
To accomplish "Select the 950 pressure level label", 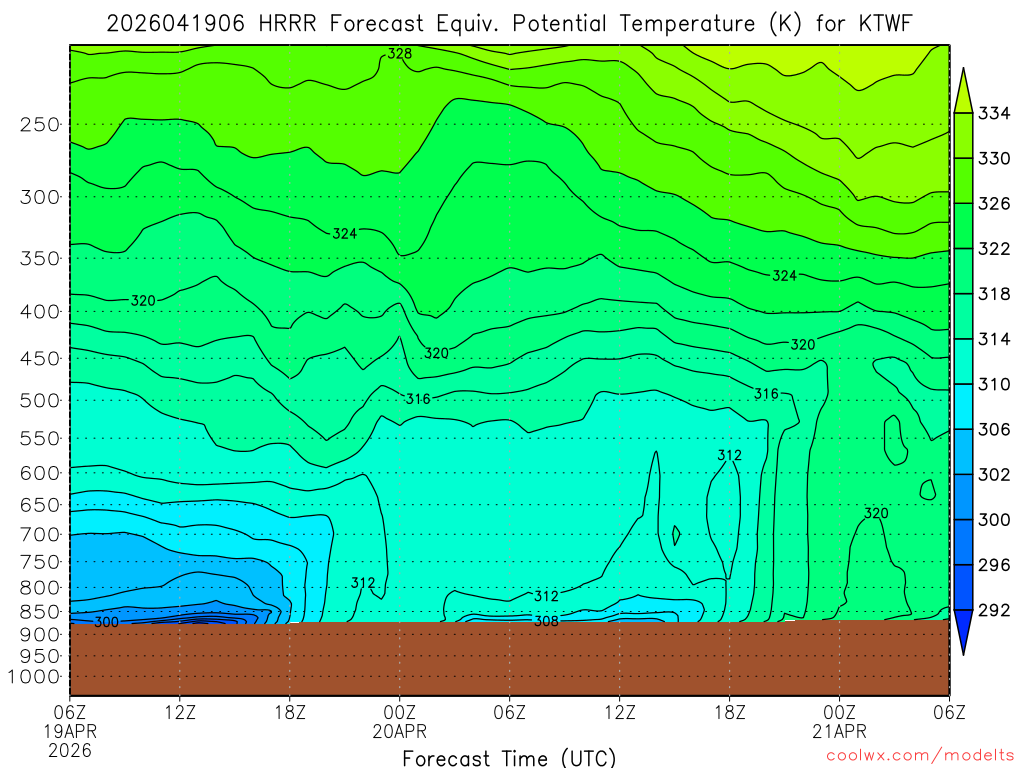I will [x=40, y=656].
